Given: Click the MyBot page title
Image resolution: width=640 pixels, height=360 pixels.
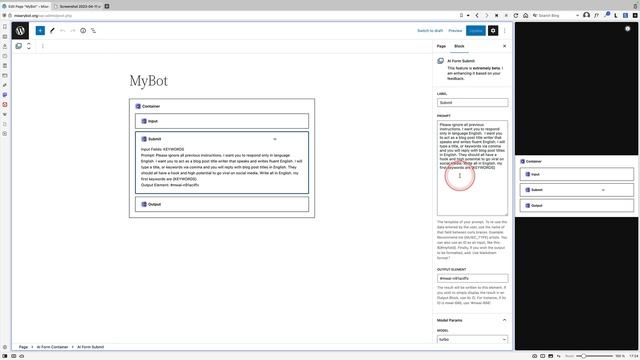Looking at the screenshot, I should tap(149, 81).
